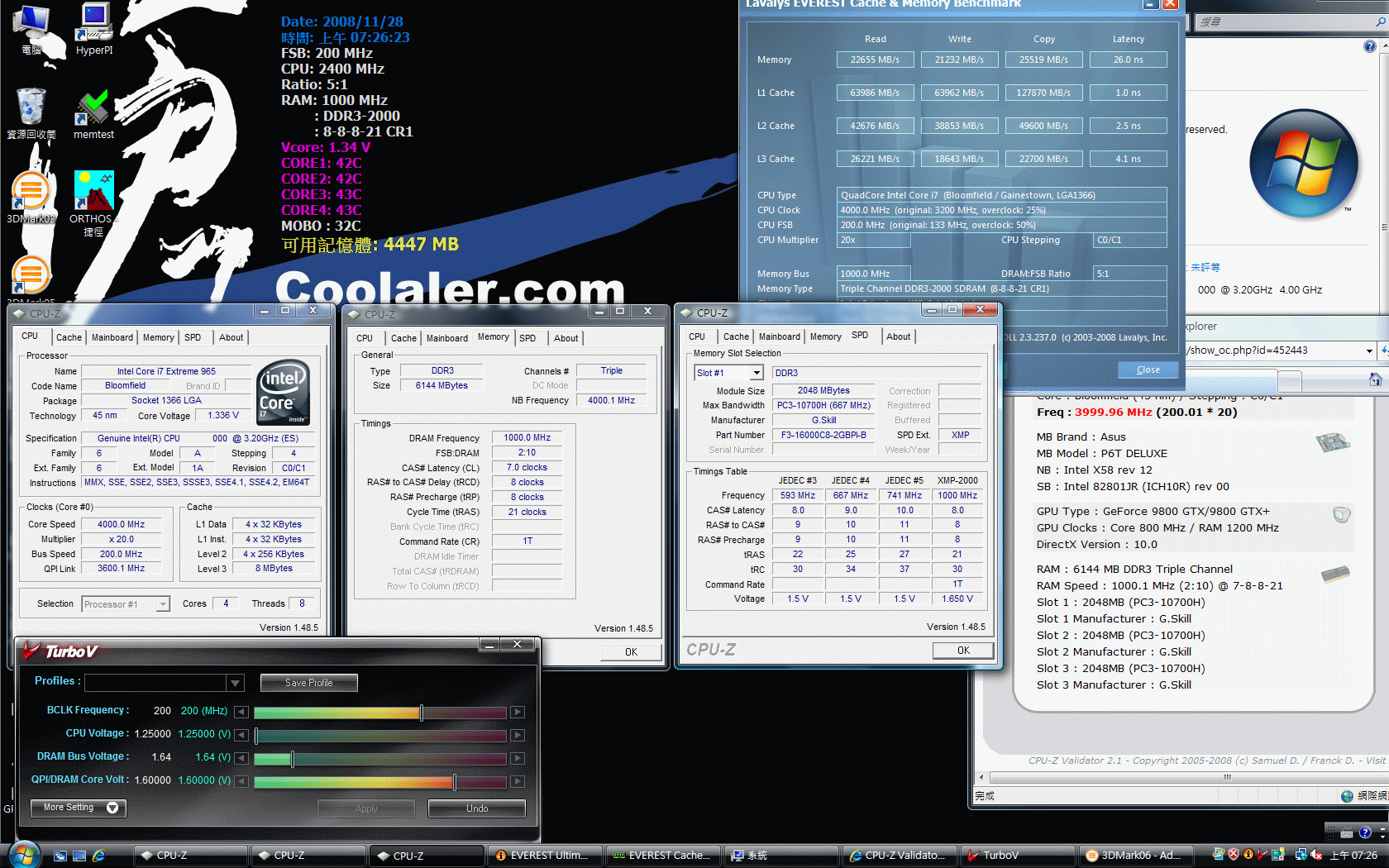Open the Slot #1 dropdown in CPU-Z SPD
The height and width of the screenshot is (868, 1389).
pos(756,373)
